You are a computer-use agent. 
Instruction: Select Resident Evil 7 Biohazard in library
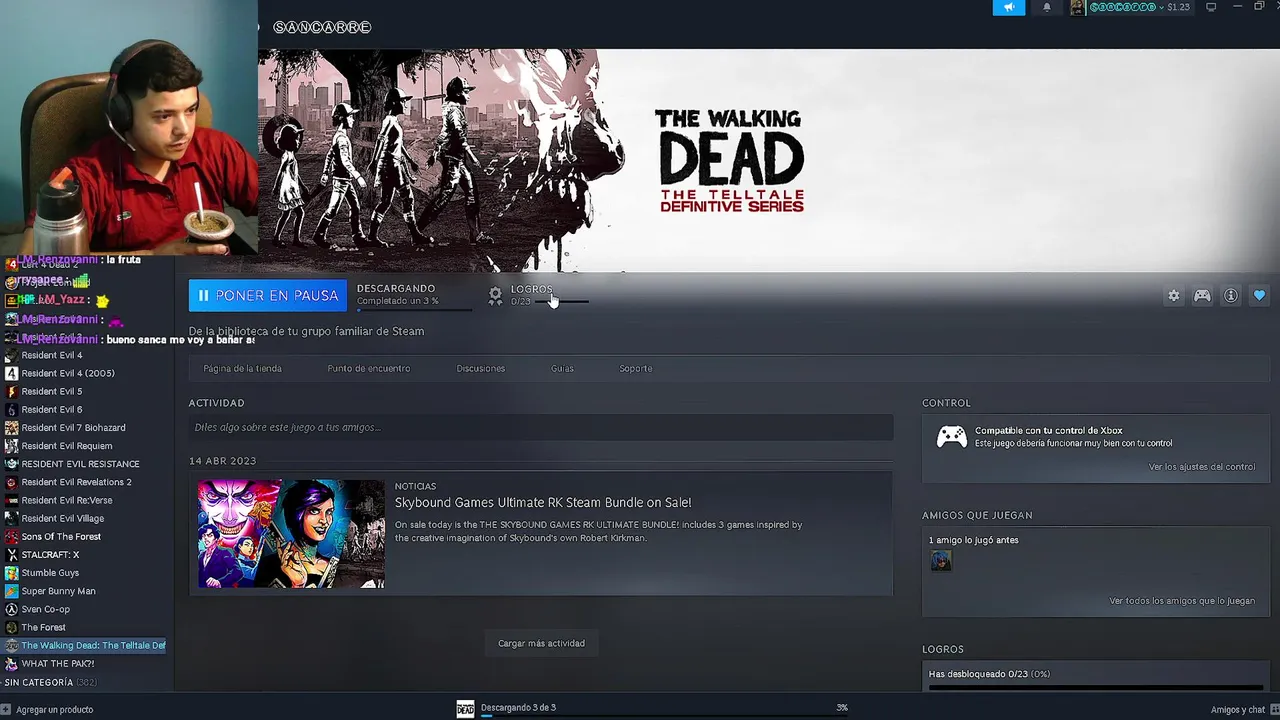[73, 427]
